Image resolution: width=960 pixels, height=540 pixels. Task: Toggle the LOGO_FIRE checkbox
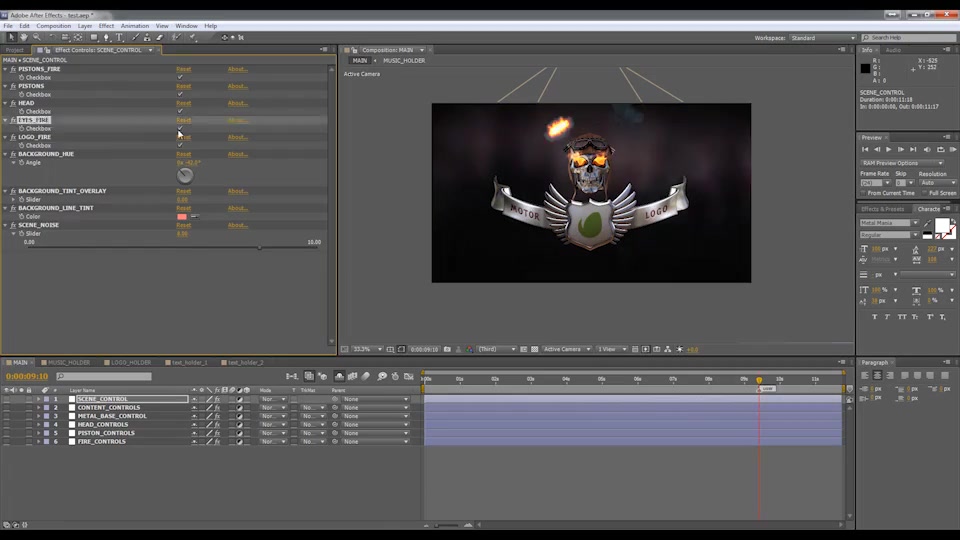[x=180, y=146]
